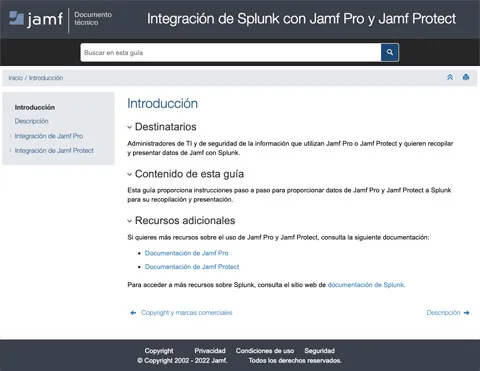Click the scroll-to-top double chevron icon
The width and height of the screenshot is (480, 371).
450,77
